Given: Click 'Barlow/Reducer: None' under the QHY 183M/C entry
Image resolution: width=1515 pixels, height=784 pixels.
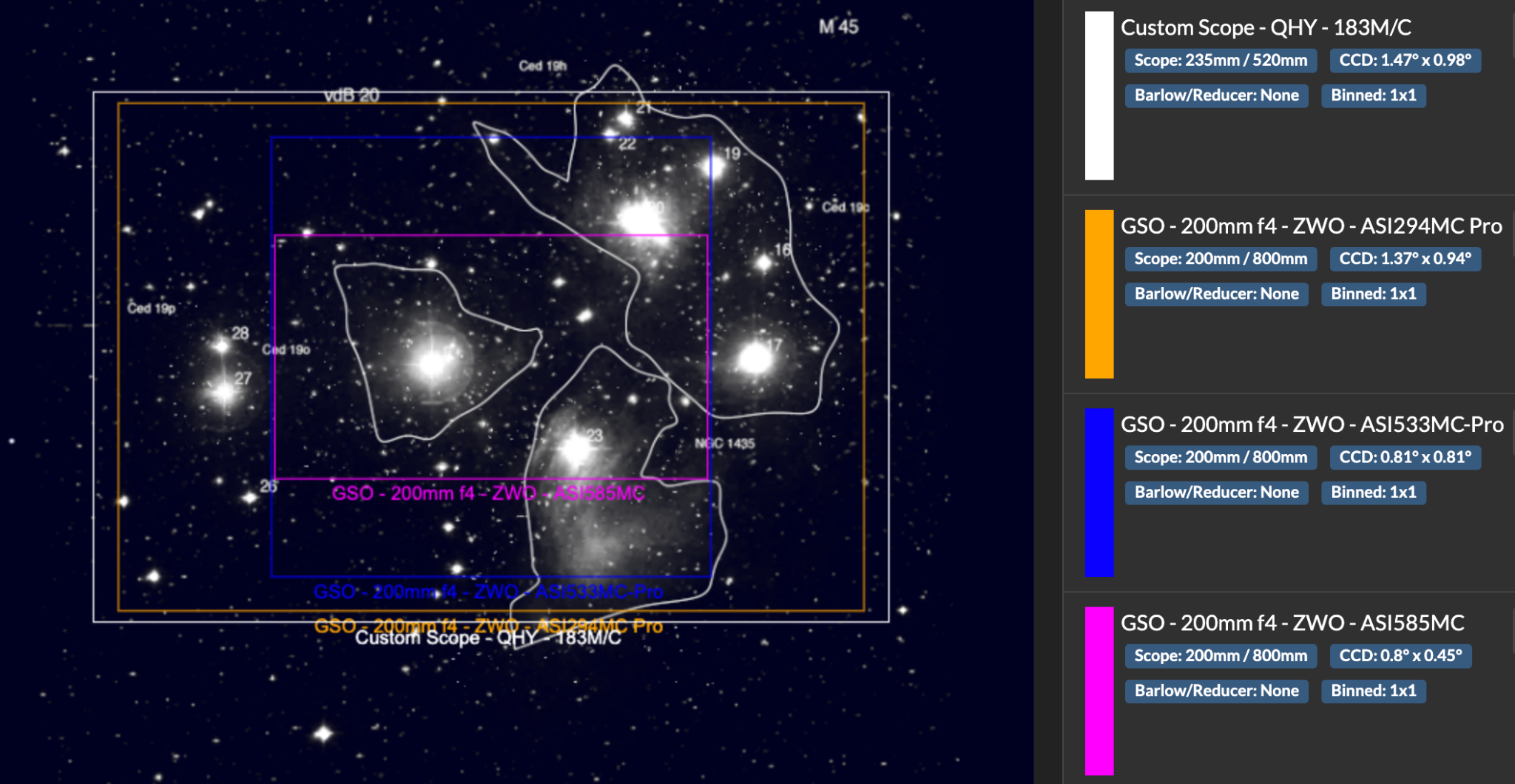Looking at the screenshot, I should pyautogui.click(x=1217, y=95).
